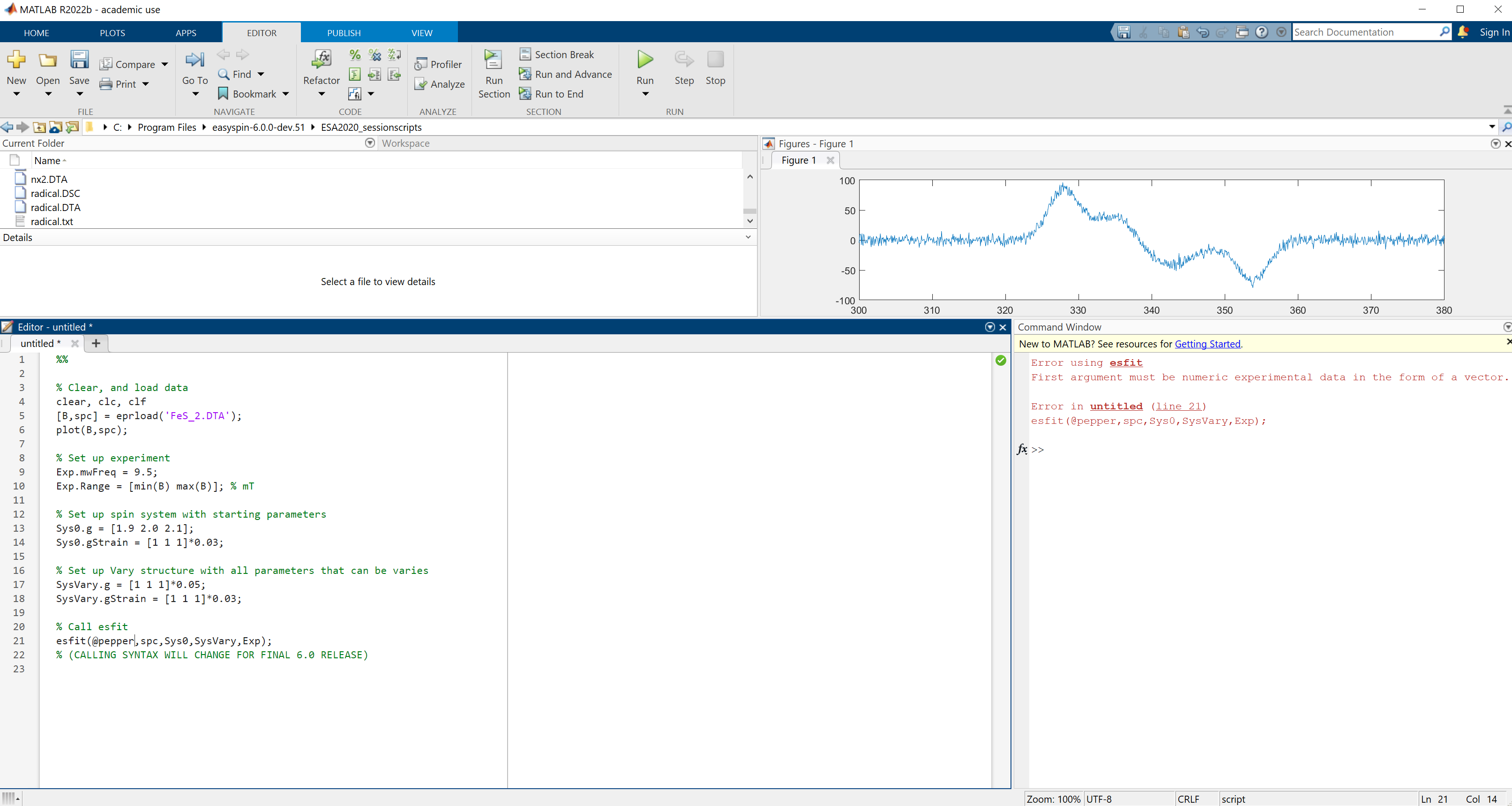Enable Run to End execution
The width and height of the screenshot is (1512, 806).
pos(557,94)
